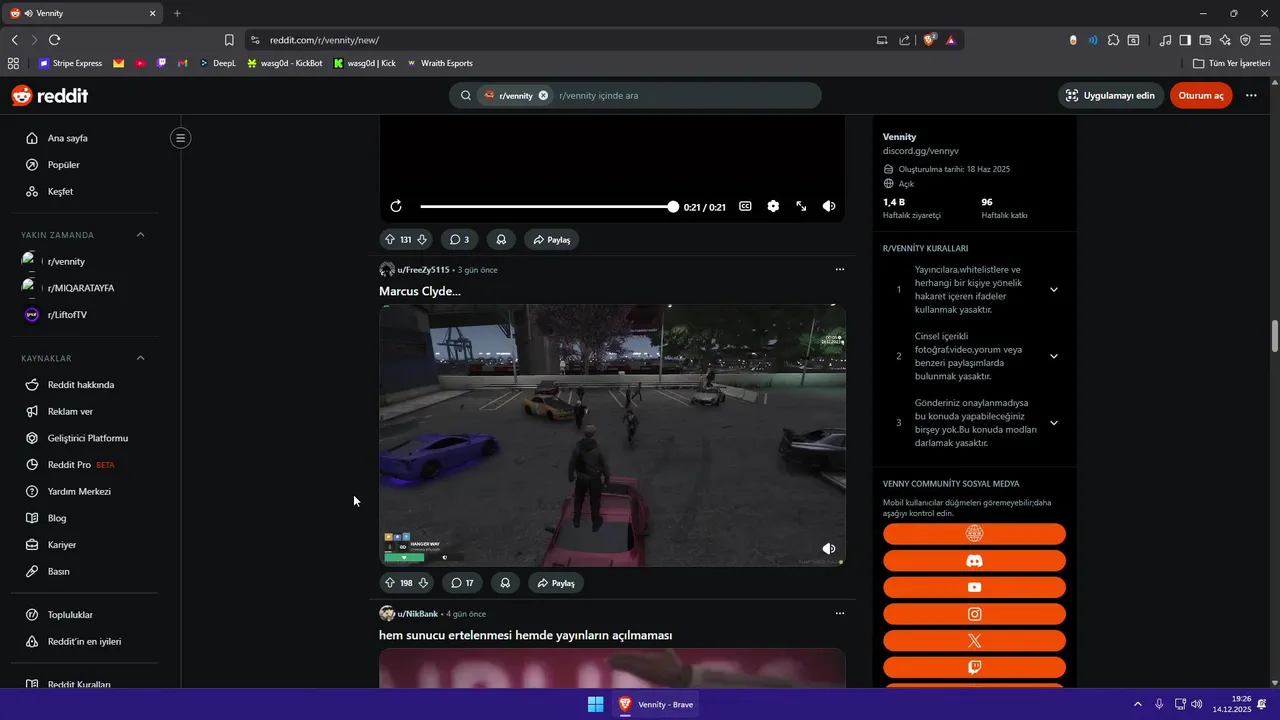Toggle closed captions on the top video
The height and width of the screenshot is (720, 1280).
click(x=745, y=206)
